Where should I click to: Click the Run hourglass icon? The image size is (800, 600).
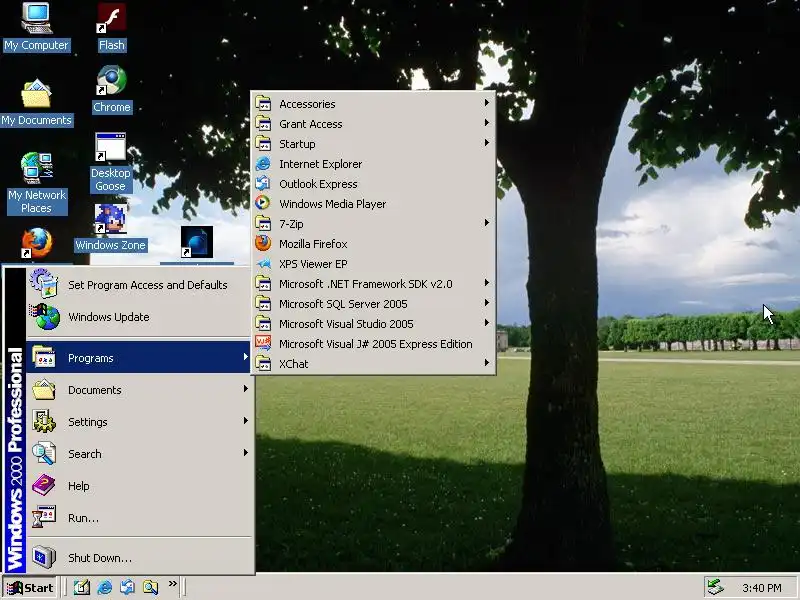pos(44,517)
